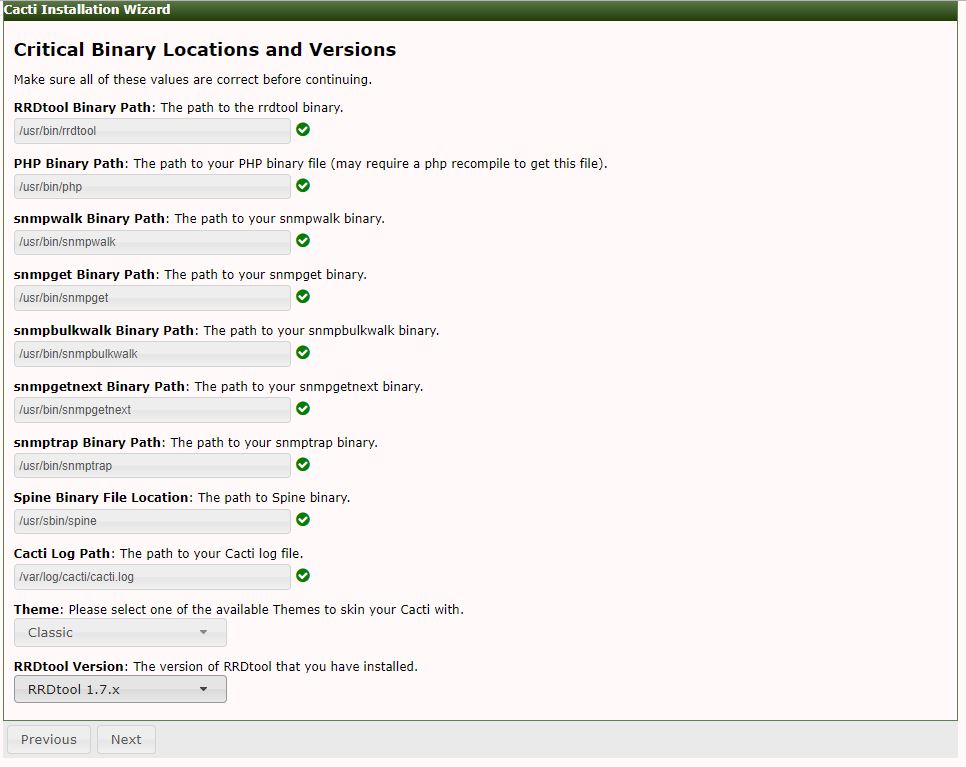Click the 'RRDtool Version' label text
This screenshot has height=767, width=966.
click(x=69, y=667)
